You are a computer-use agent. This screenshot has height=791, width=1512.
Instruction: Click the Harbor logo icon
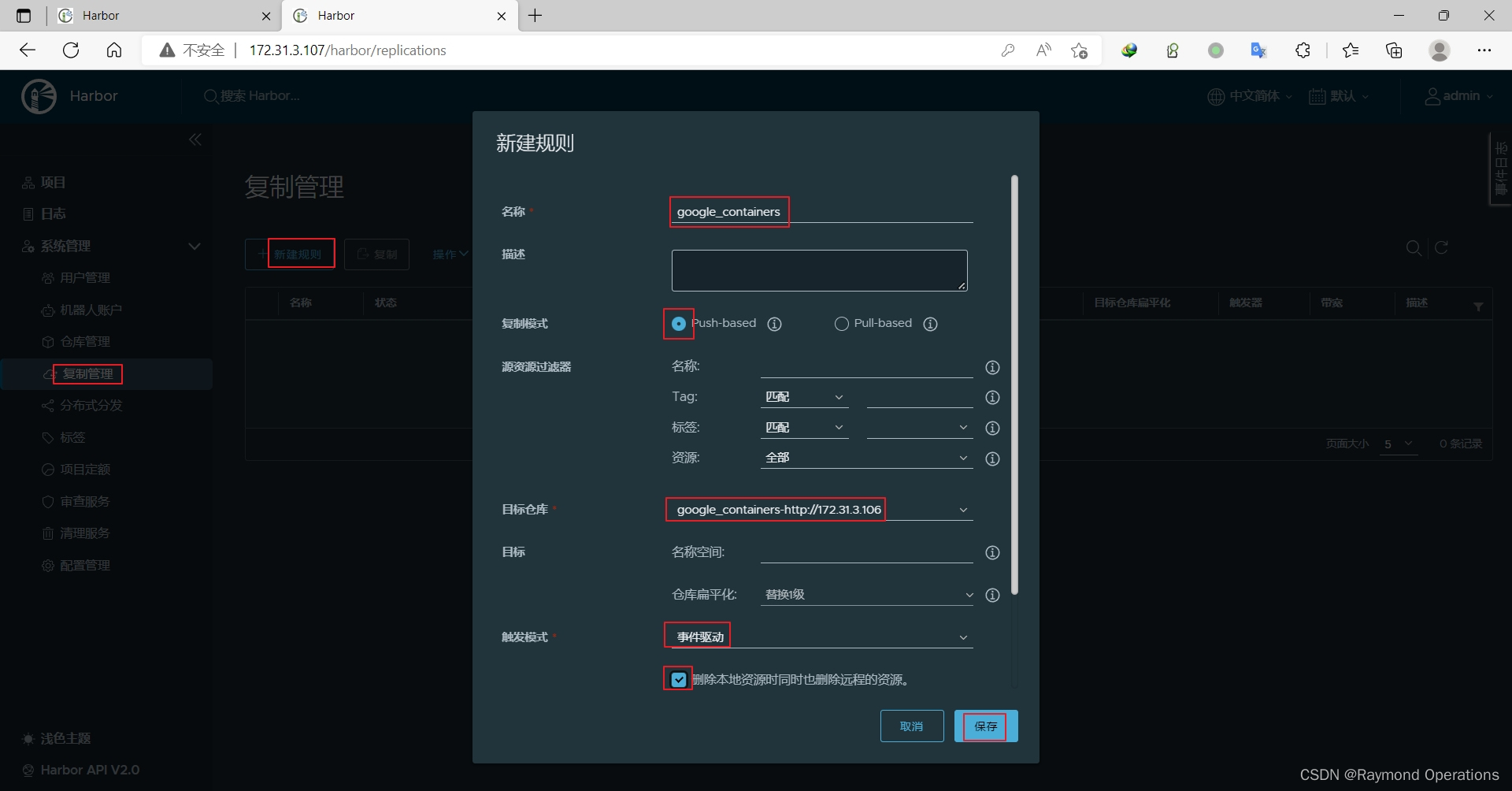tap(39, 96)
